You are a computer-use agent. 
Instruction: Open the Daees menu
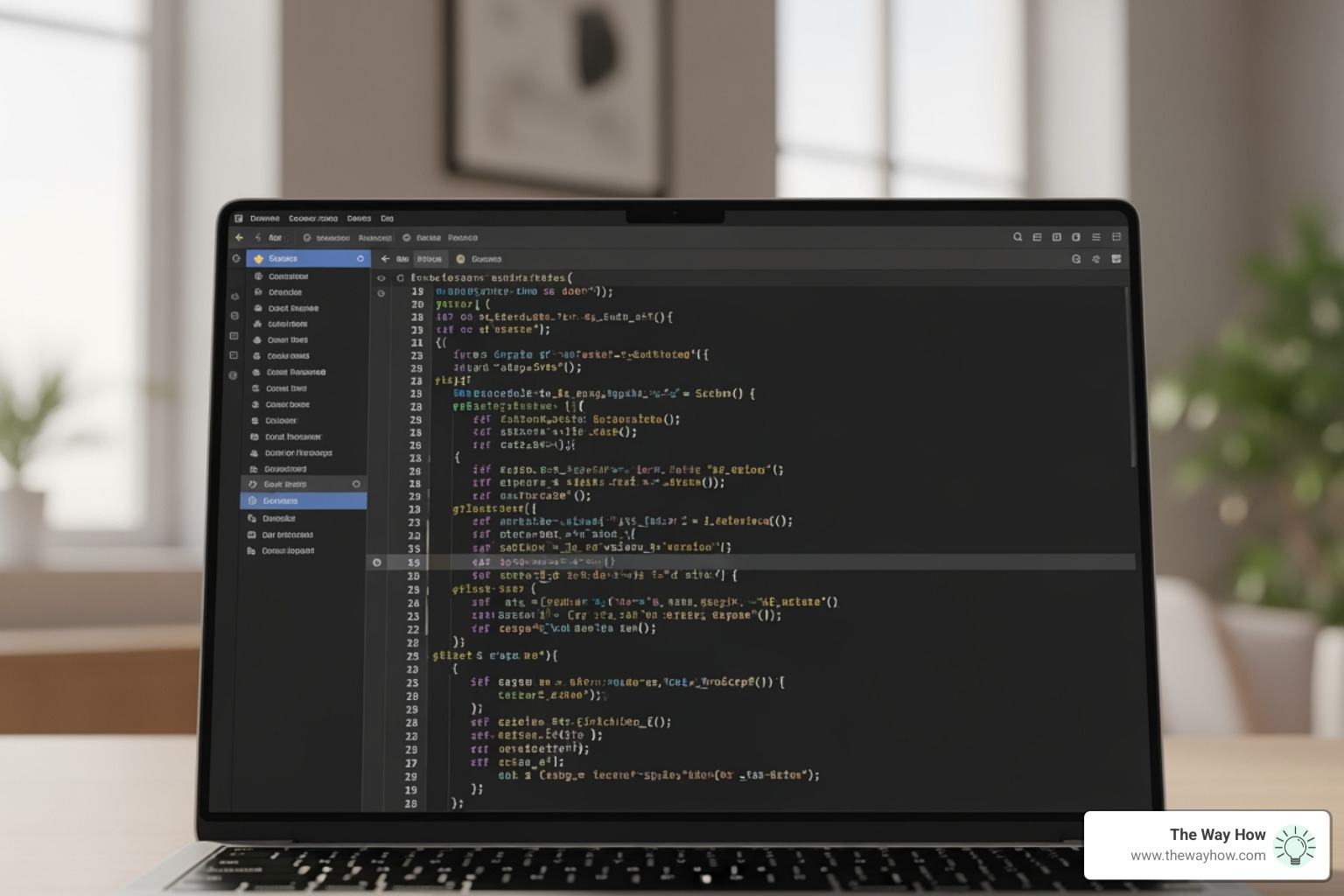click(x=359, y=219)
